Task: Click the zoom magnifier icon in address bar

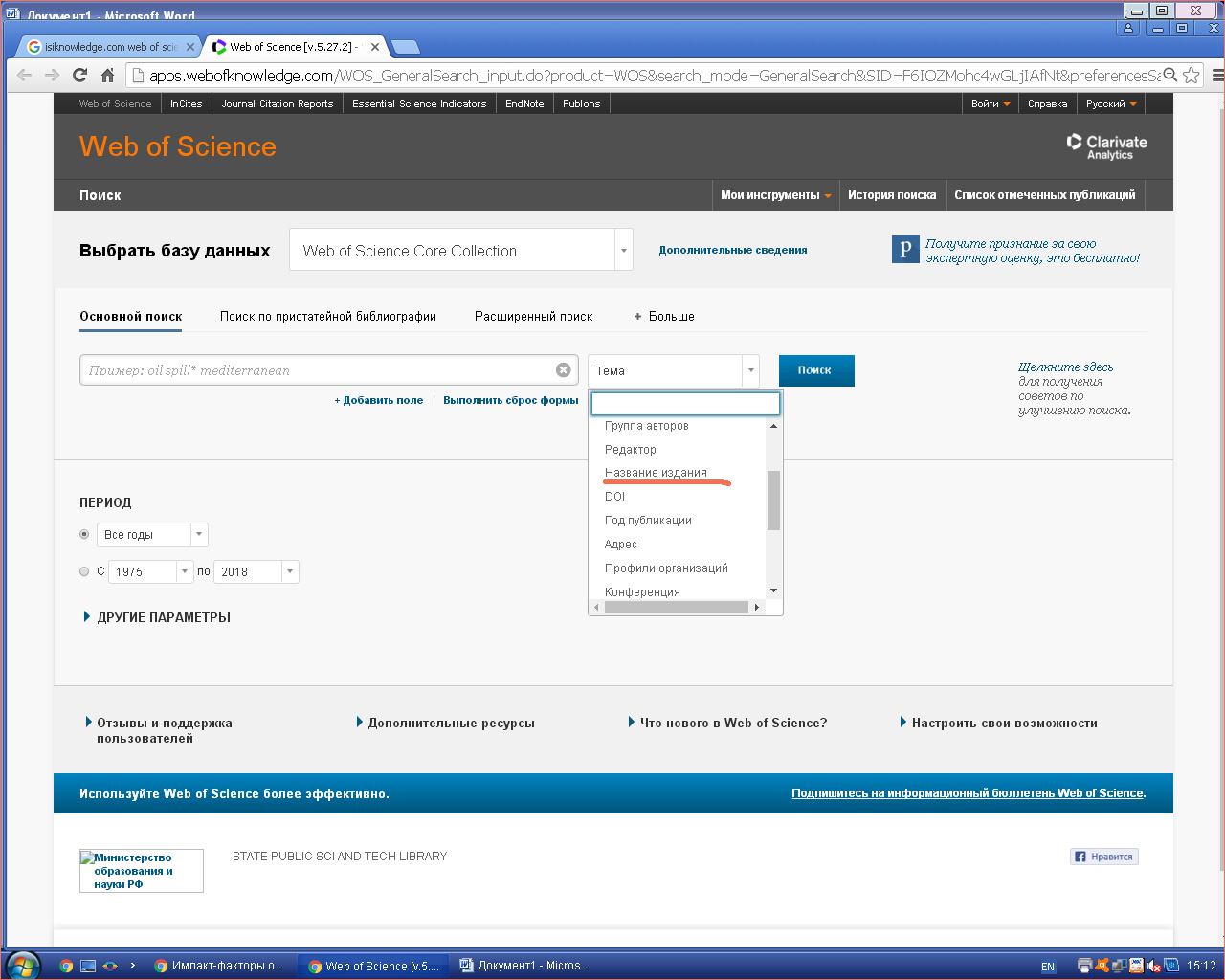Action: tap(1169, 76)
